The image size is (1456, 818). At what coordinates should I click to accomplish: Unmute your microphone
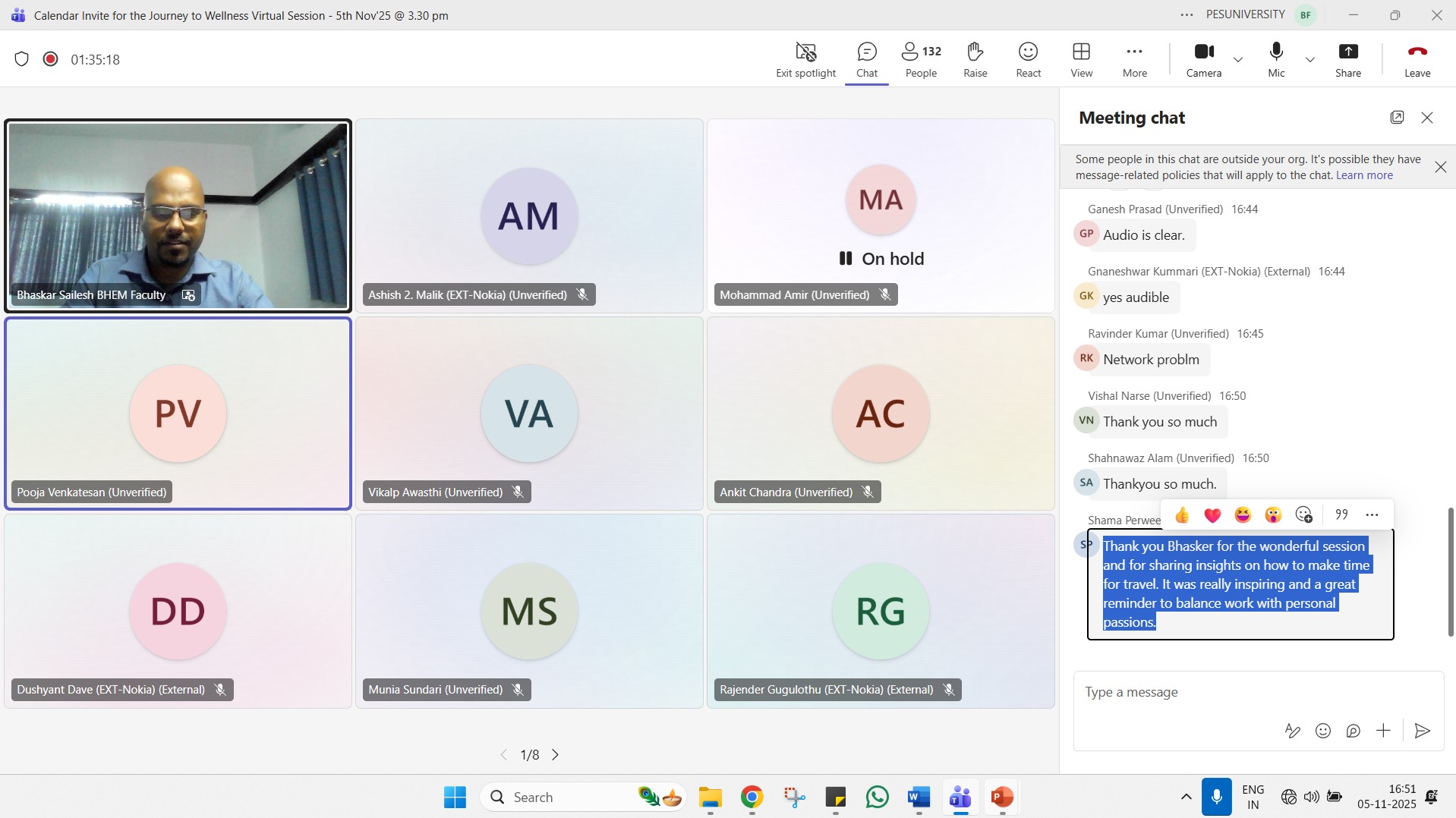[1275, 59]
